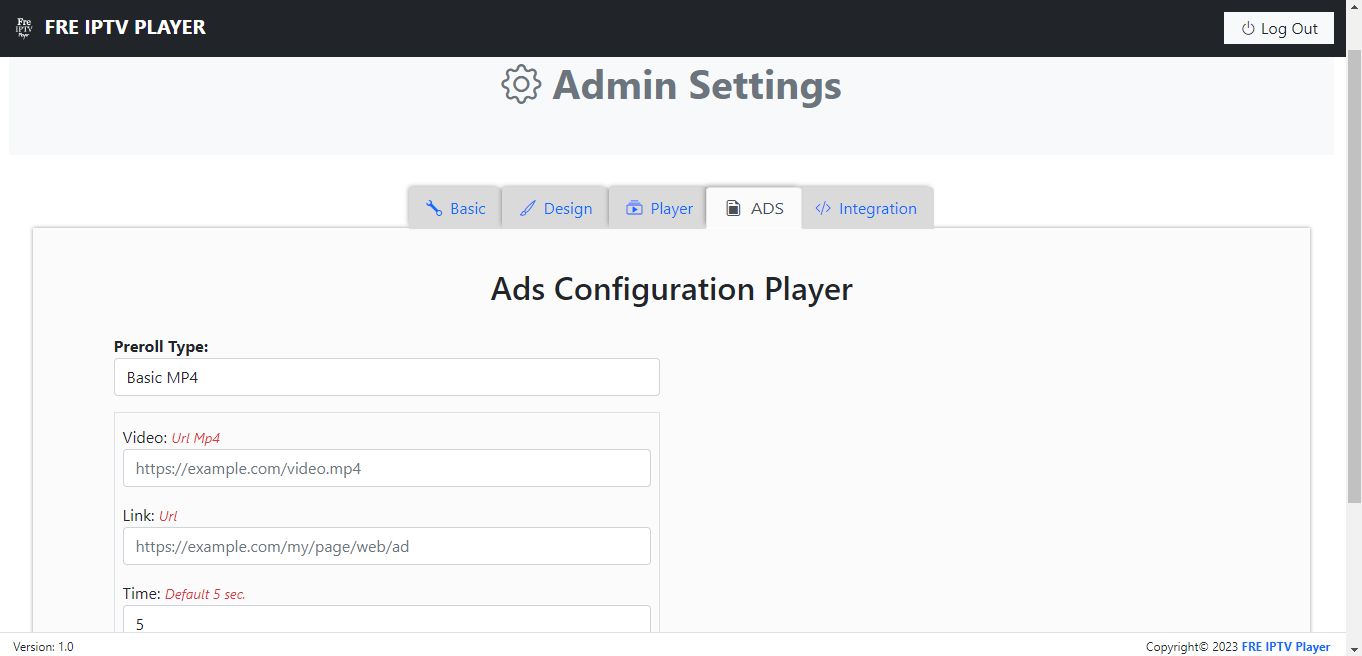Screen dimensions: 1362x656
Task: Click the FRE IPTV Player logo icon
Action: (24, 28)
